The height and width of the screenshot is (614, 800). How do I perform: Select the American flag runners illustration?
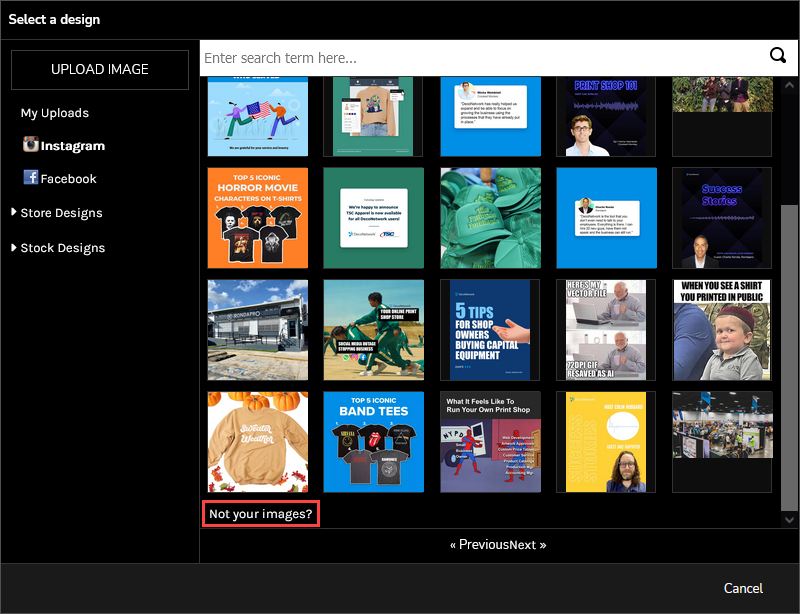(x=258, y=116)
